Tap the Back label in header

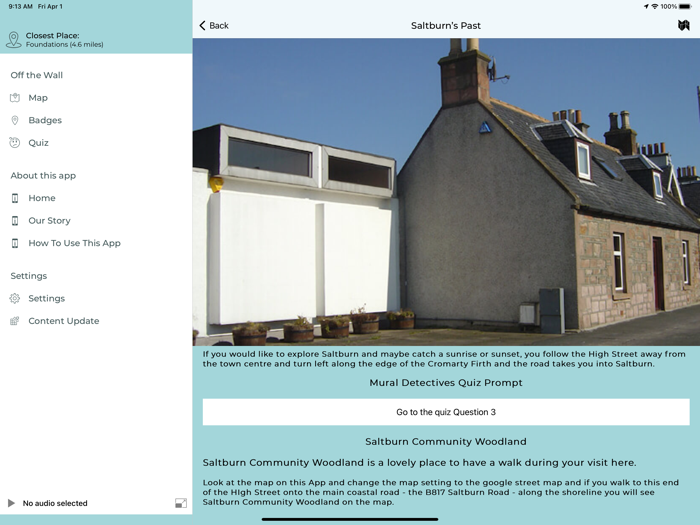pyautogui.click(x=219, y=25)
